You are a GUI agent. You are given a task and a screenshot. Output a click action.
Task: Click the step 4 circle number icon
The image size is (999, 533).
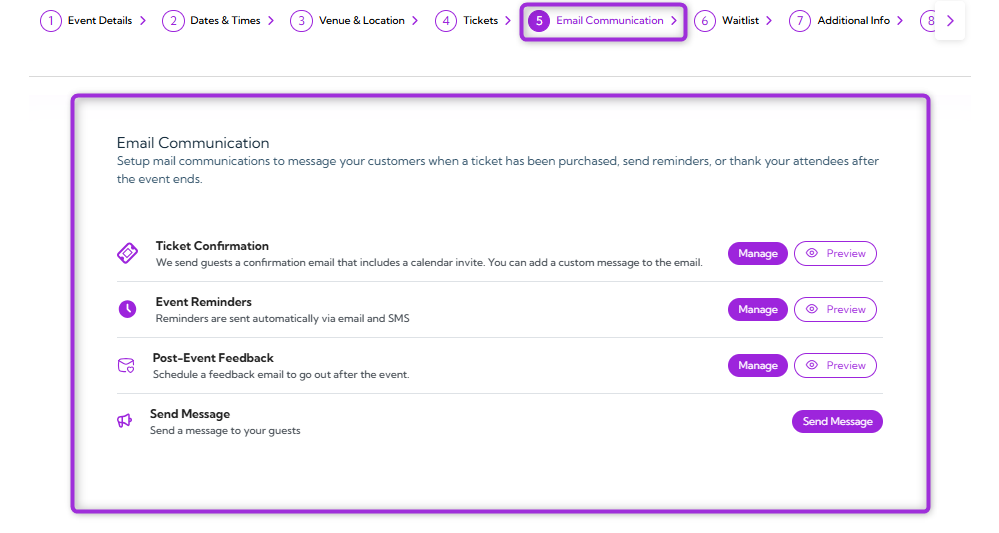(446, 21)
